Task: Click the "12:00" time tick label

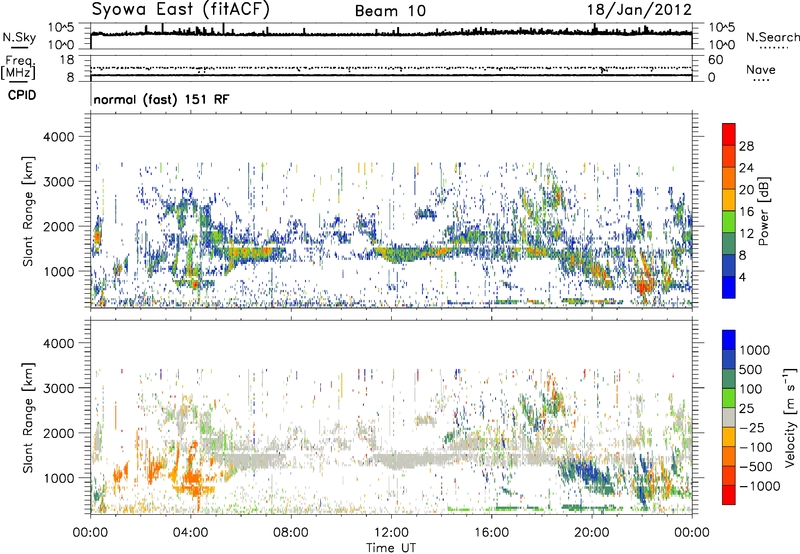Action: pyautogui.click(x=391, y=533)
